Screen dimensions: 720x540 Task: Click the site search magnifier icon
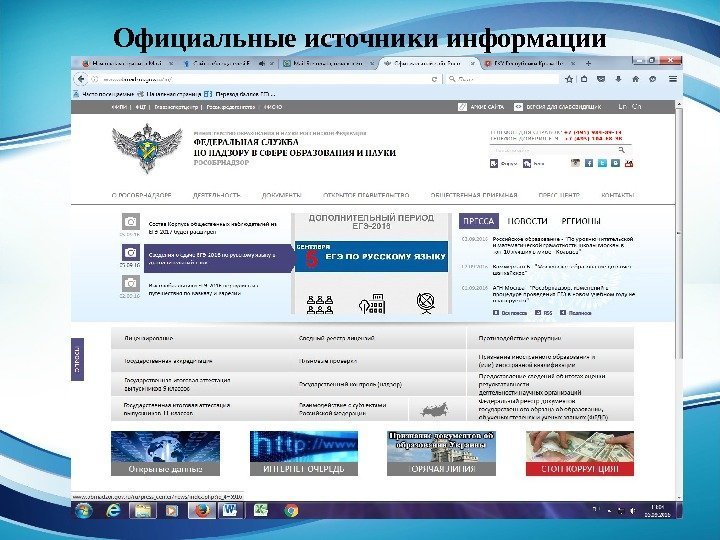(x=621, y=150)
